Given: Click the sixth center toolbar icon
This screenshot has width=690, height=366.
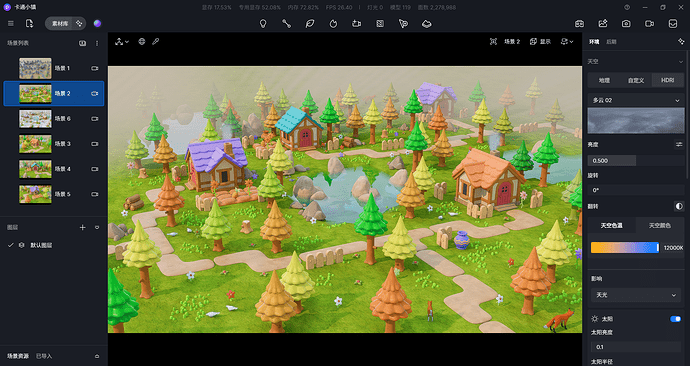Looking at the screenshot, I should coord(380,24).
